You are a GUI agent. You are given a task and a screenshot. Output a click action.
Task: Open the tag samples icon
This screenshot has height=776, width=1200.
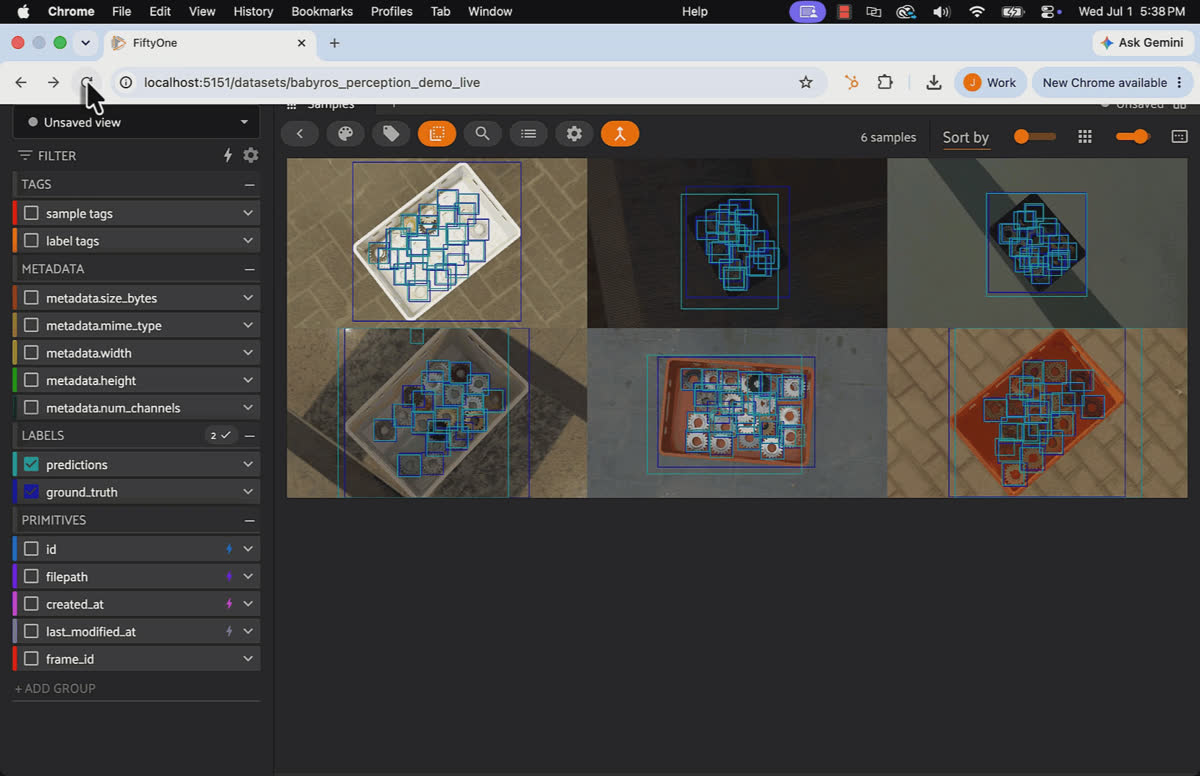(x=391, y=134)
